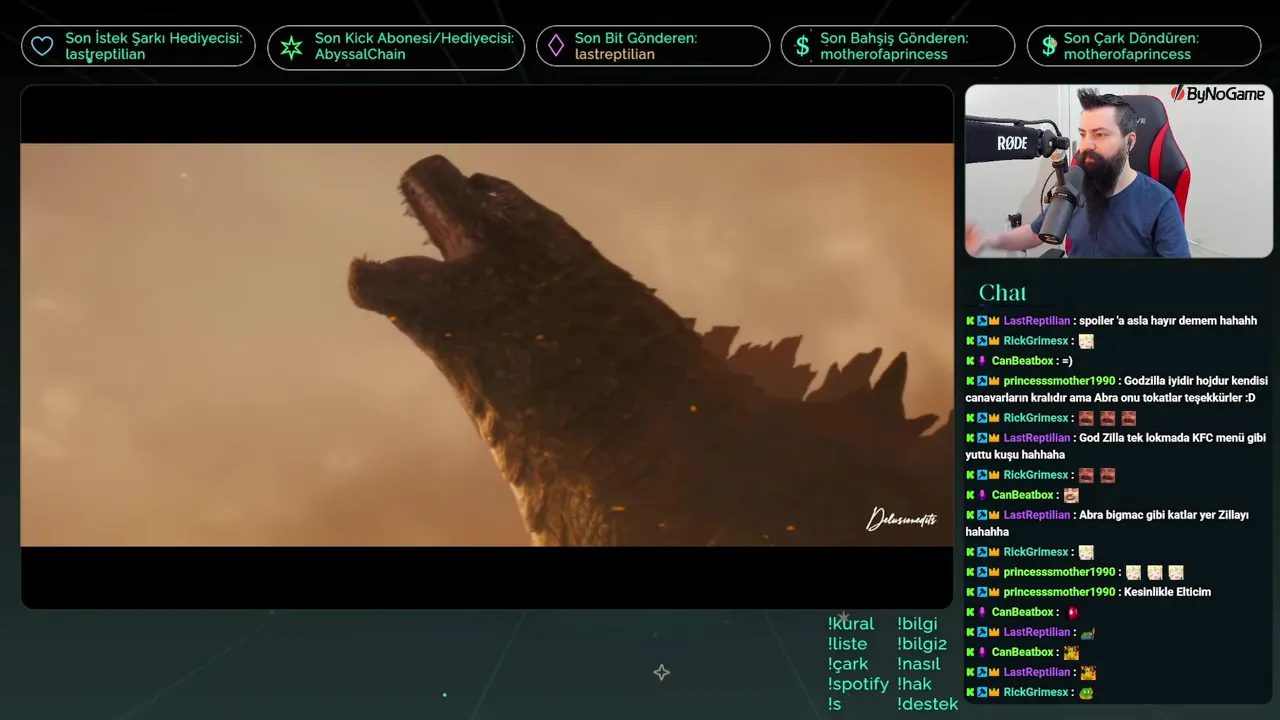Click the emoji in CanBeatbox's message below 'yuttu kuşu'

(x=1072, y=495)
